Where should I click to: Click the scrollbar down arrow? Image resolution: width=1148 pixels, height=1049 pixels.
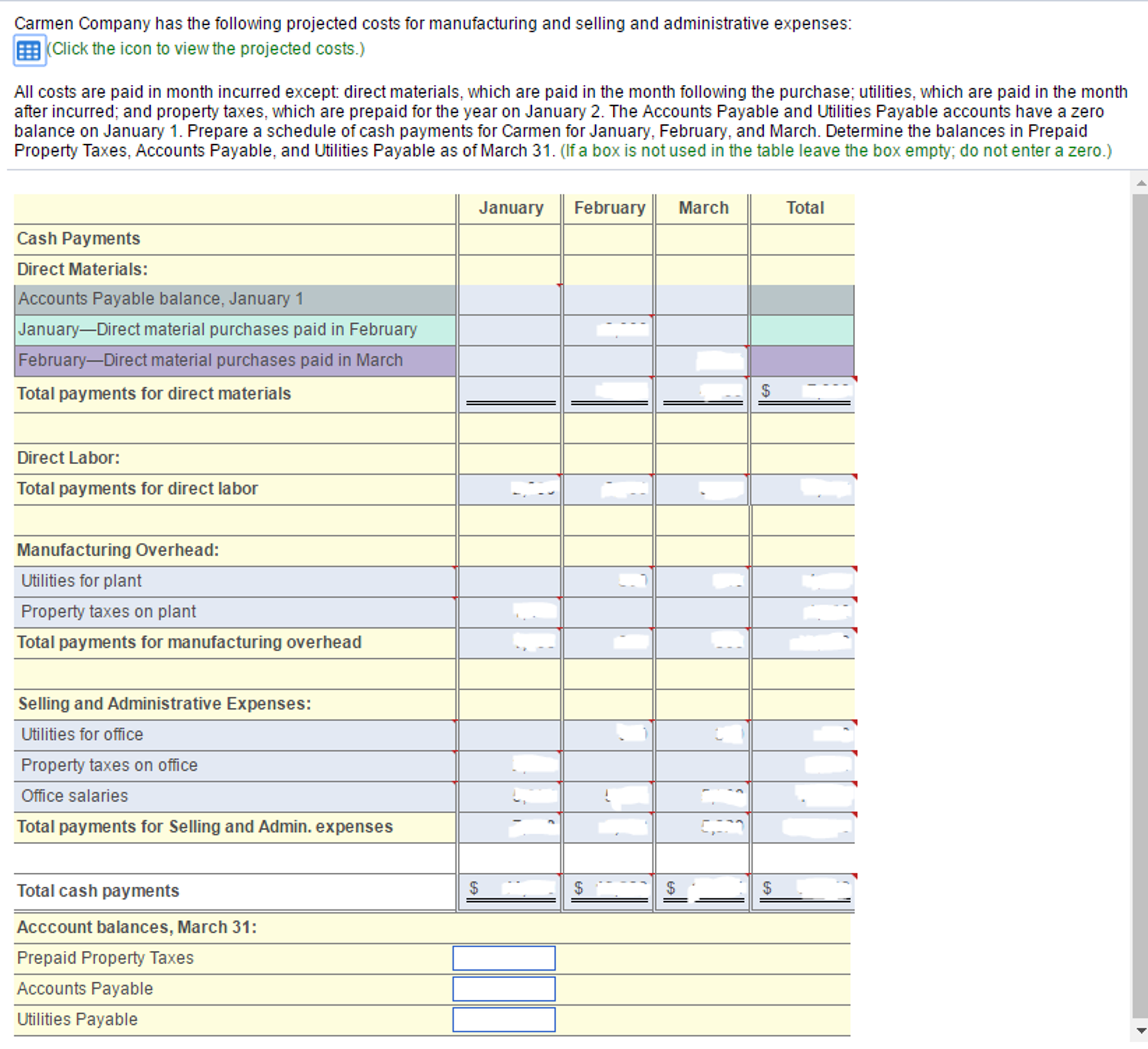click(1141, 1030)
